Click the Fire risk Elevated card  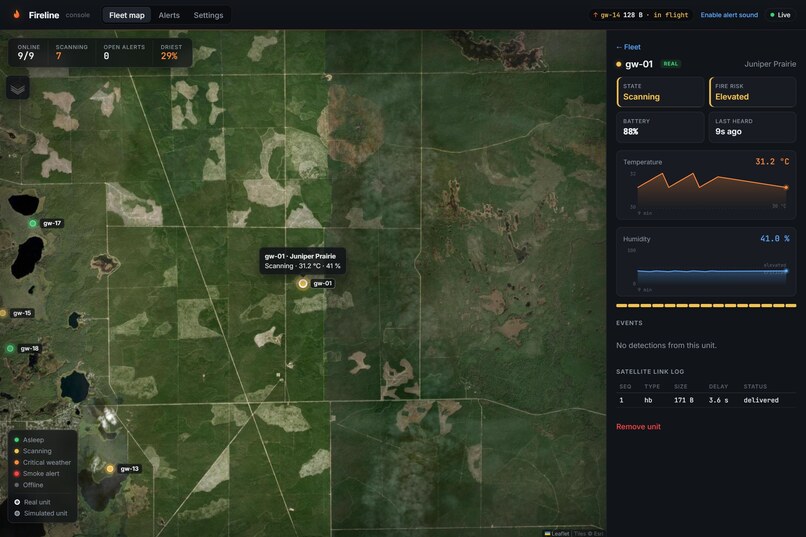[753, 92]
